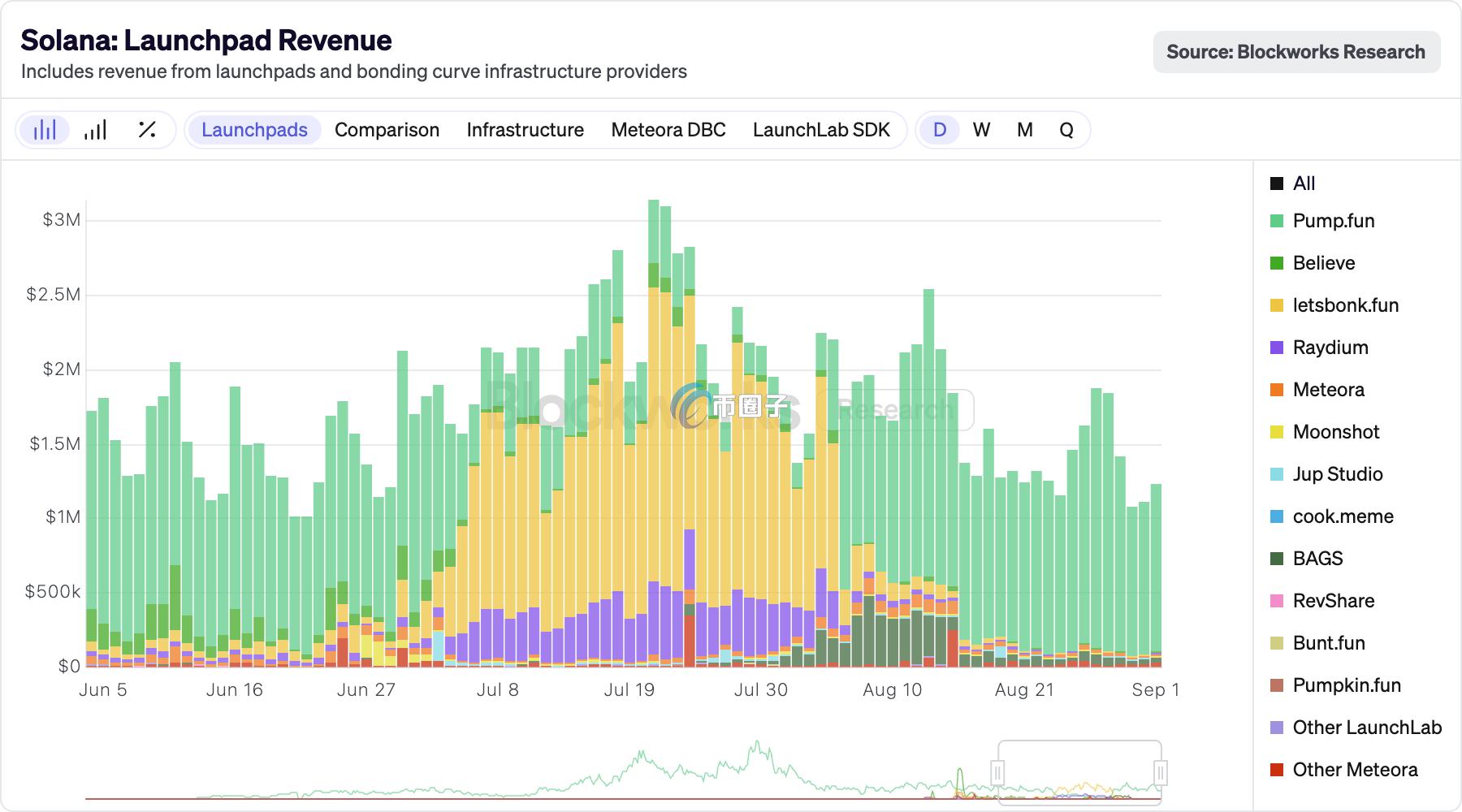Click the left range slider handle

(x=997, y=771)
